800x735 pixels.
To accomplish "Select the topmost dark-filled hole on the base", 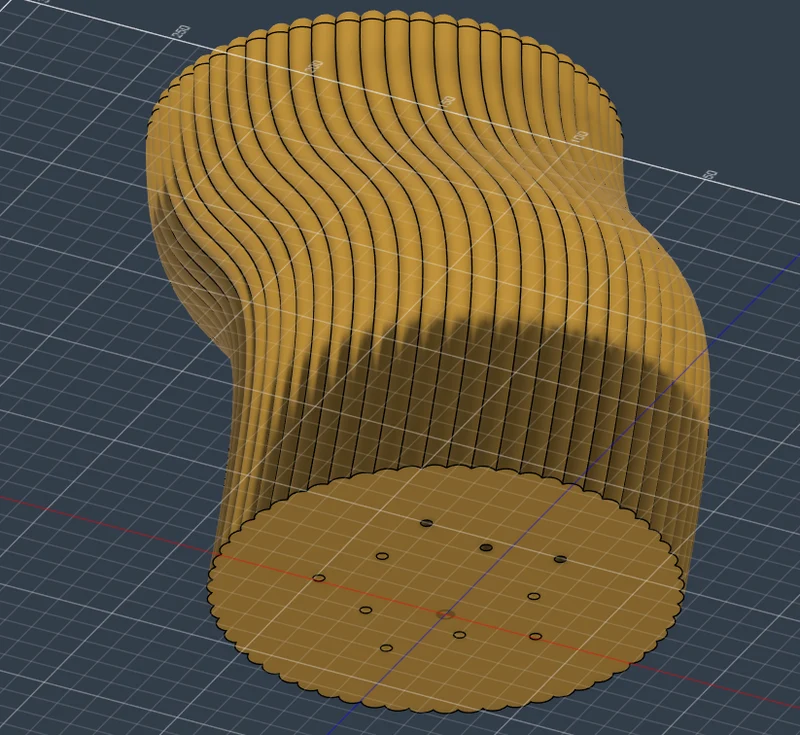I will click(x=427, y=523).
